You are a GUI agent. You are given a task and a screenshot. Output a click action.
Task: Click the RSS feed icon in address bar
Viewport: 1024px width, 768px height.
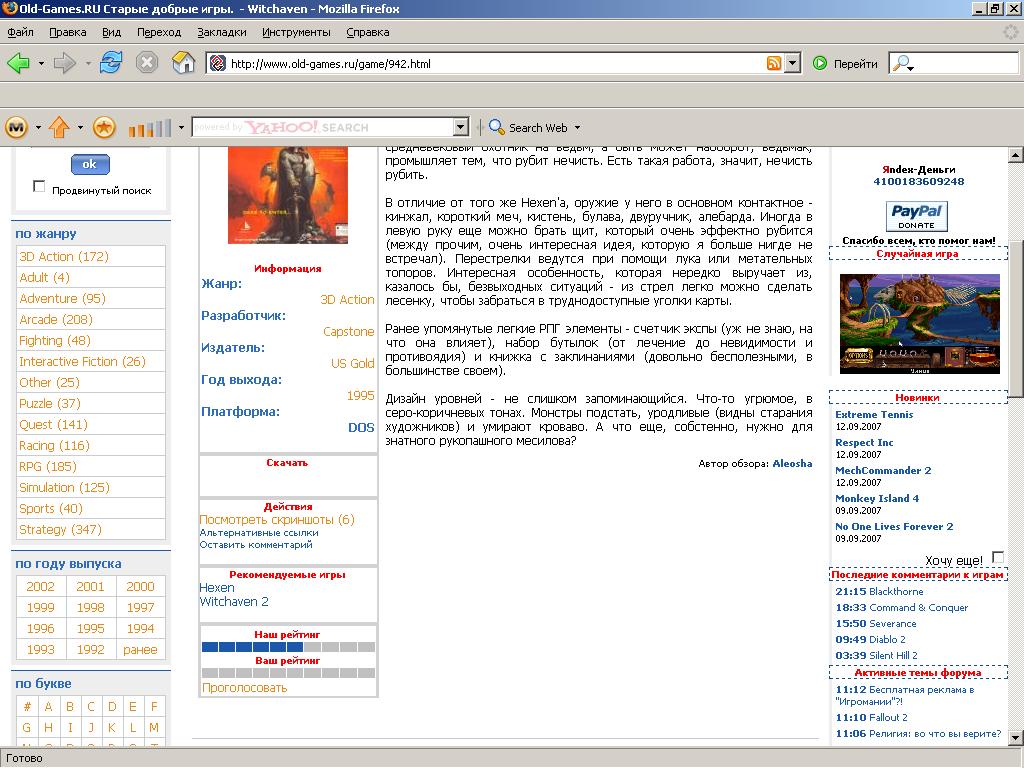[x=774, y=63]
